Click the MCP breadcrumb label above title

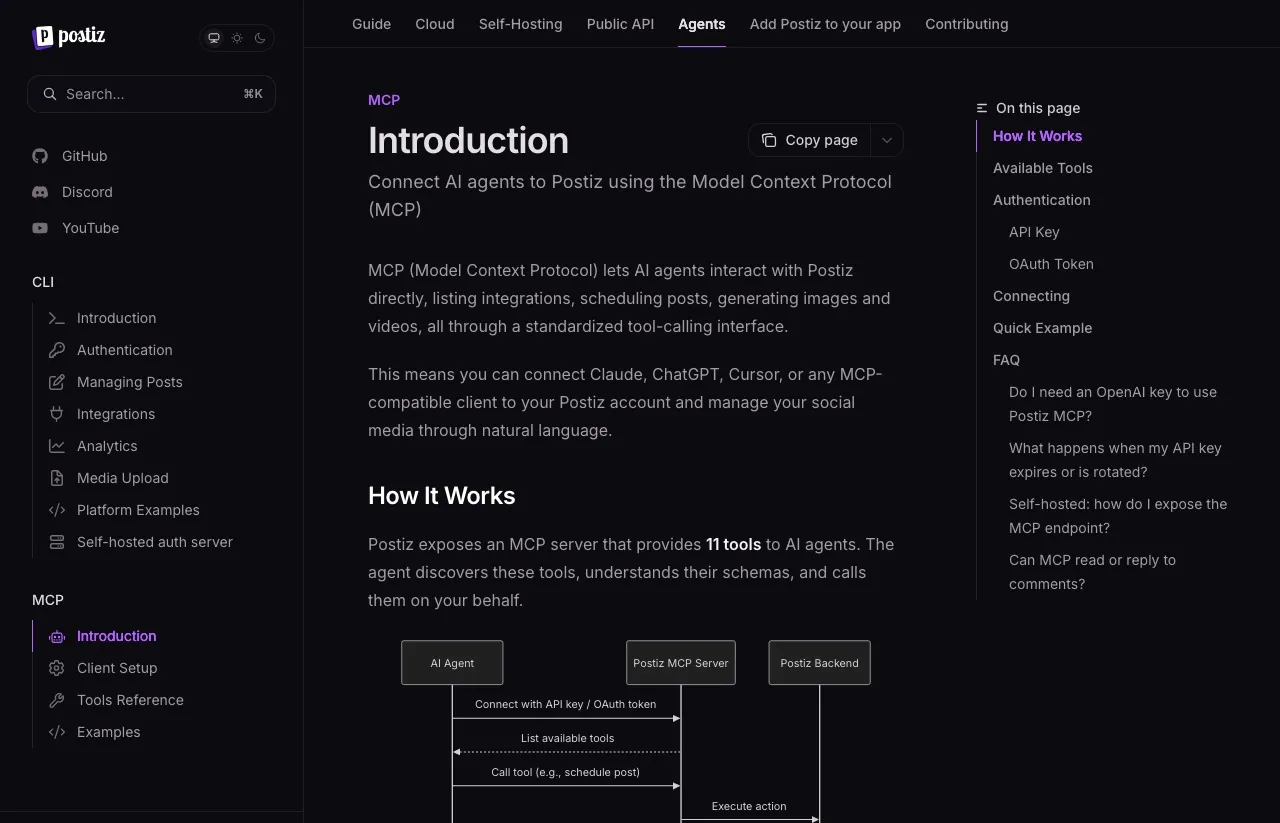(384, 100)
